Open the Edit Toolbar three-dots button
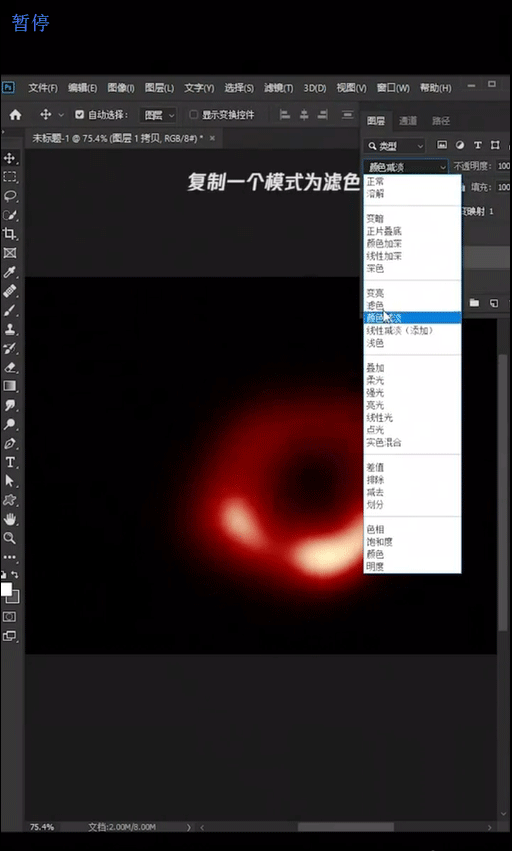 click(9, 557)
